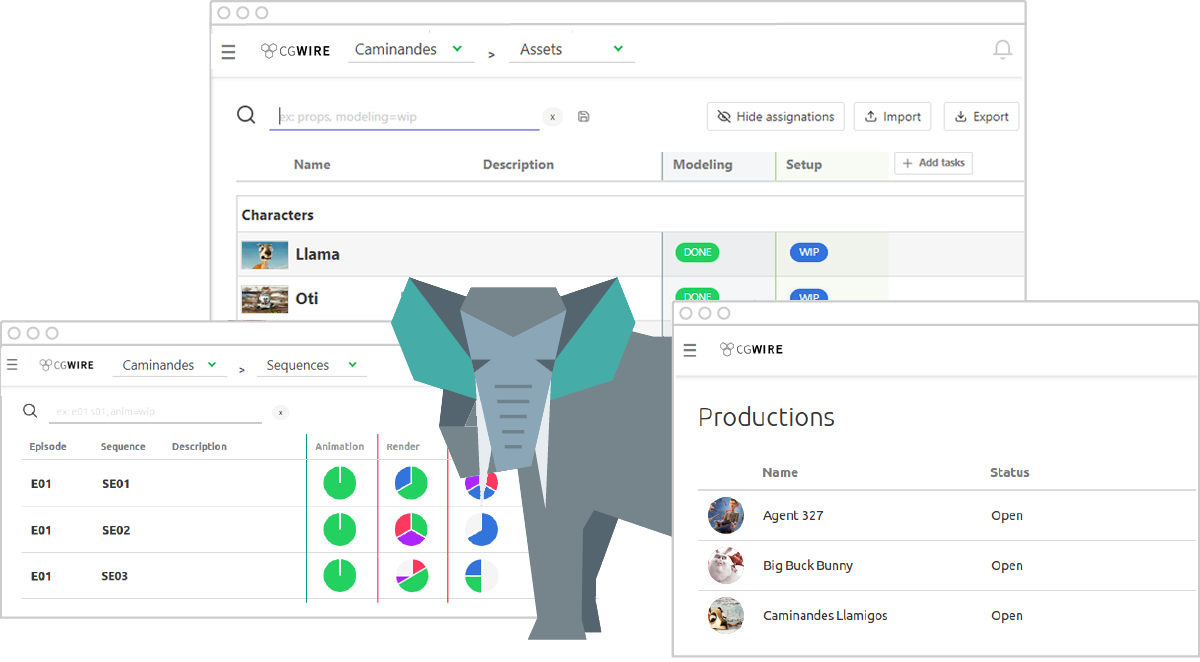Open hamburger menu in Sequences window

pos(12,365)
